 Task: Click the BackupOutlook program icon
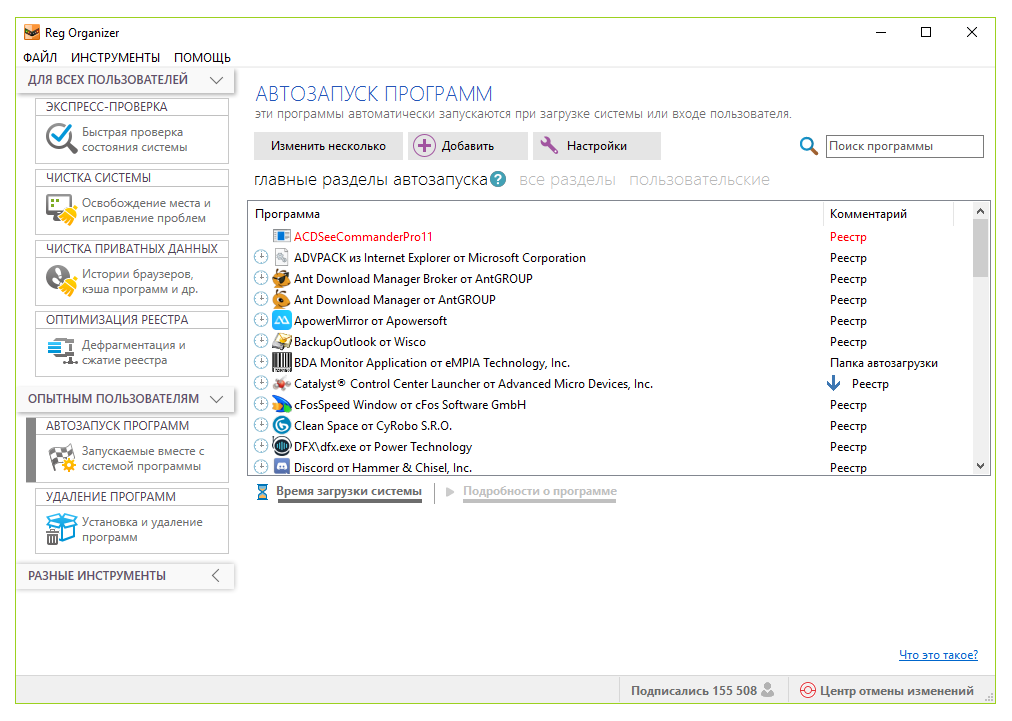point(281,341)
